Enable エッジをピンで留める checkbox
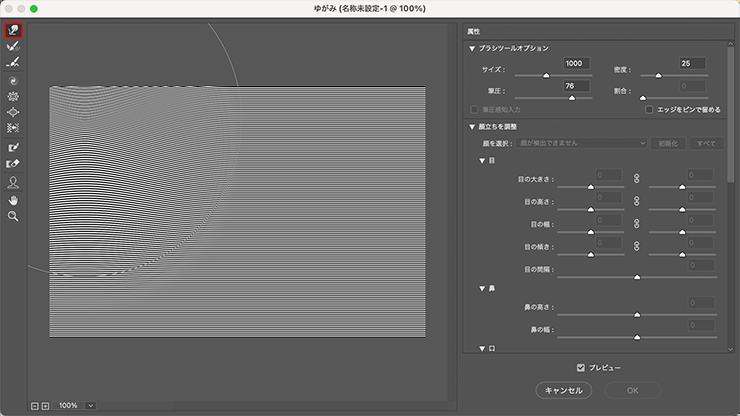The image size is (740, 416). pos(649,109)
